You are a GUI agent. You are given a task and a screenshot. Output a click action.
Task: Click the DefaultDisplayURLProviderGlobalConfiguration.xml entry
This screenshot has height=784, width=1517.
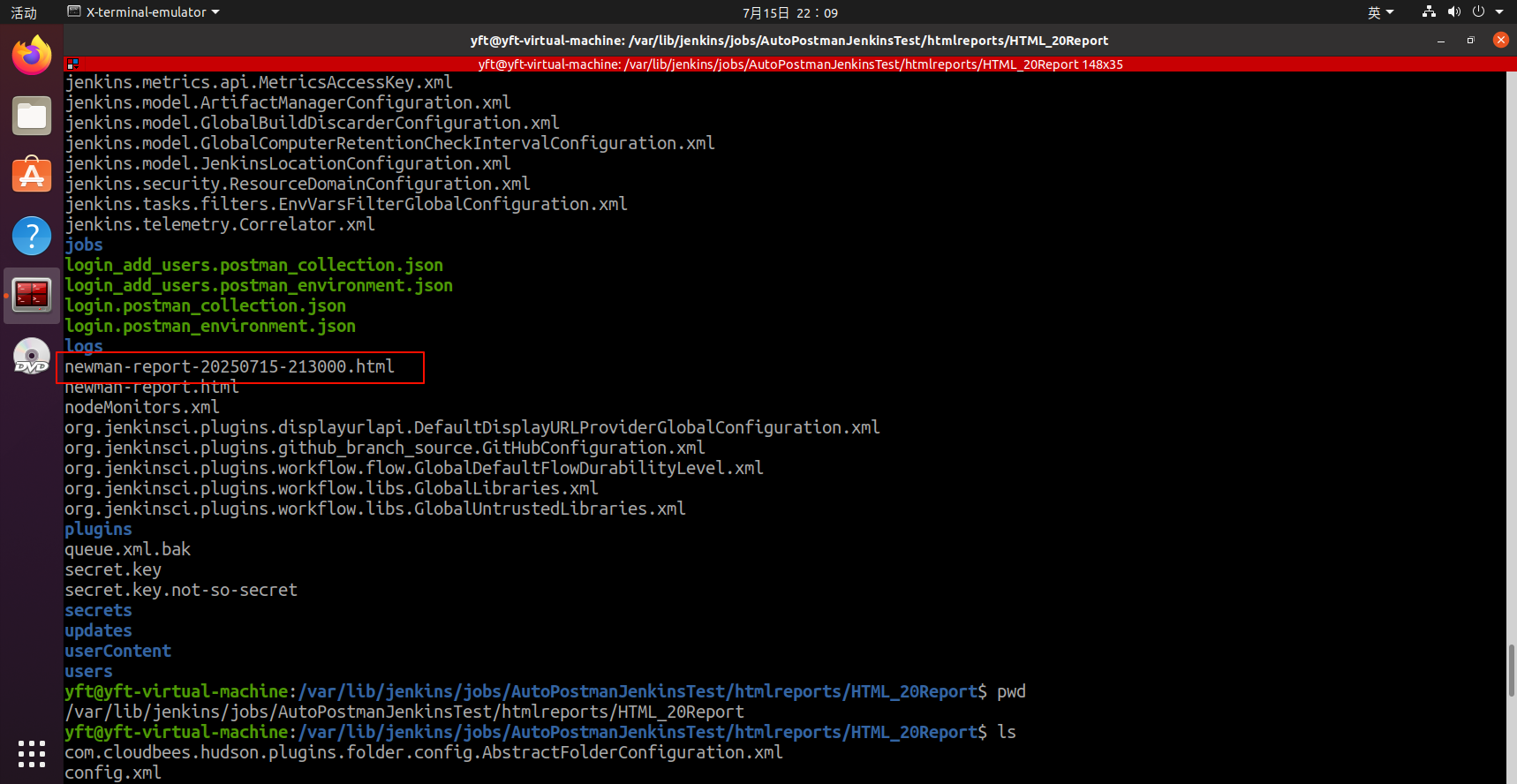click(x=472, y=427)
